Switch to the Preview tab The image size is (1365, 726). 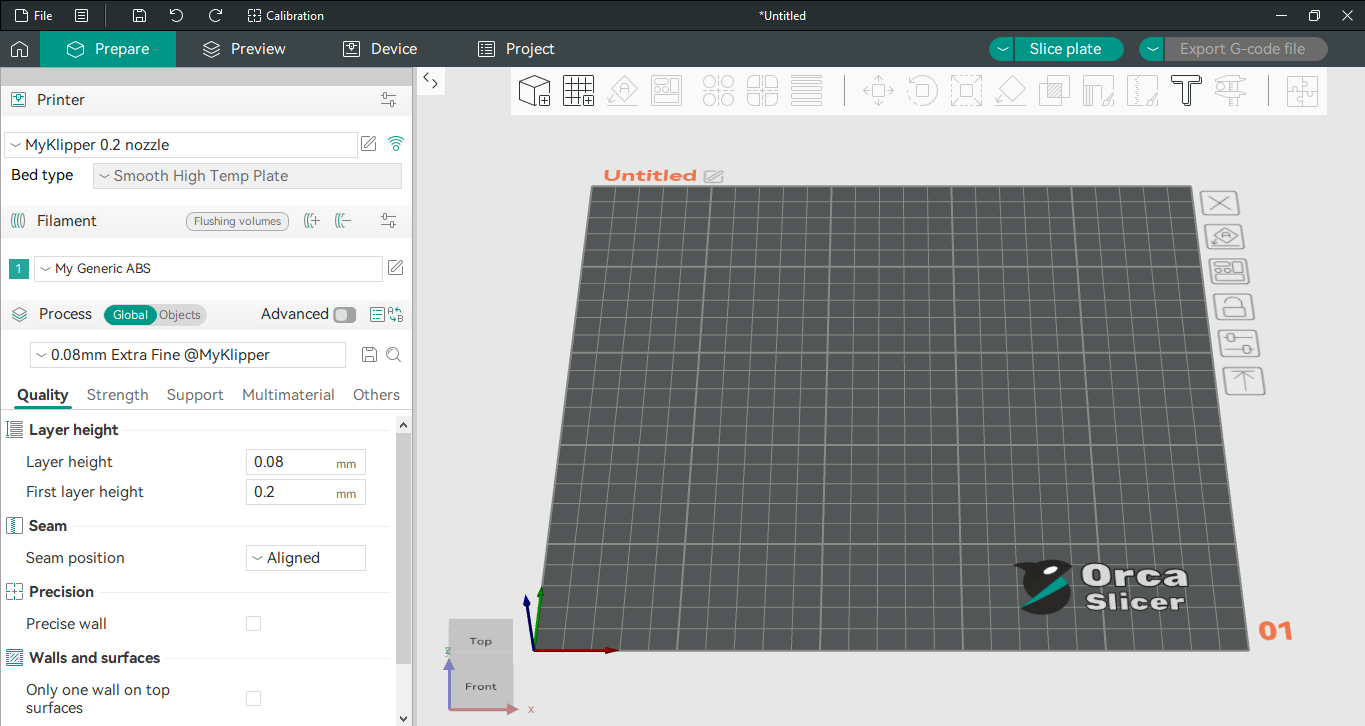click(x=243, y=49)
